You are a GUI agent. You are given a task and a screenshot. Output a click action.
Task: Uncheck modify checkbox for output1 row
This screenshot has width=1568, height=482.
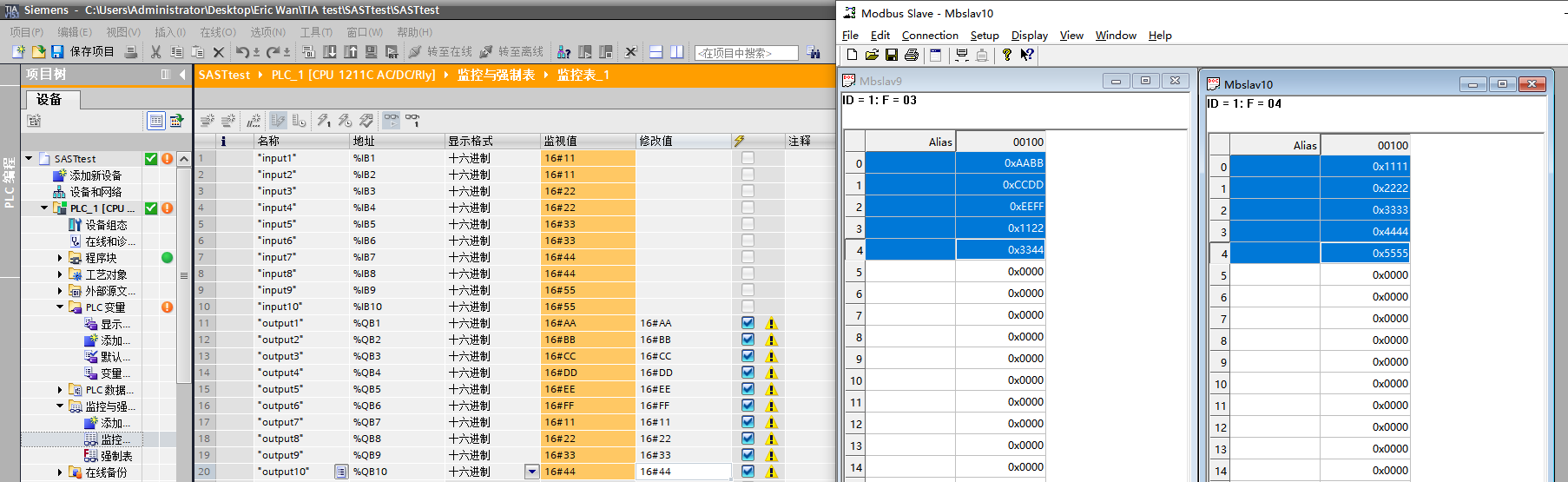tap(748, 323)
